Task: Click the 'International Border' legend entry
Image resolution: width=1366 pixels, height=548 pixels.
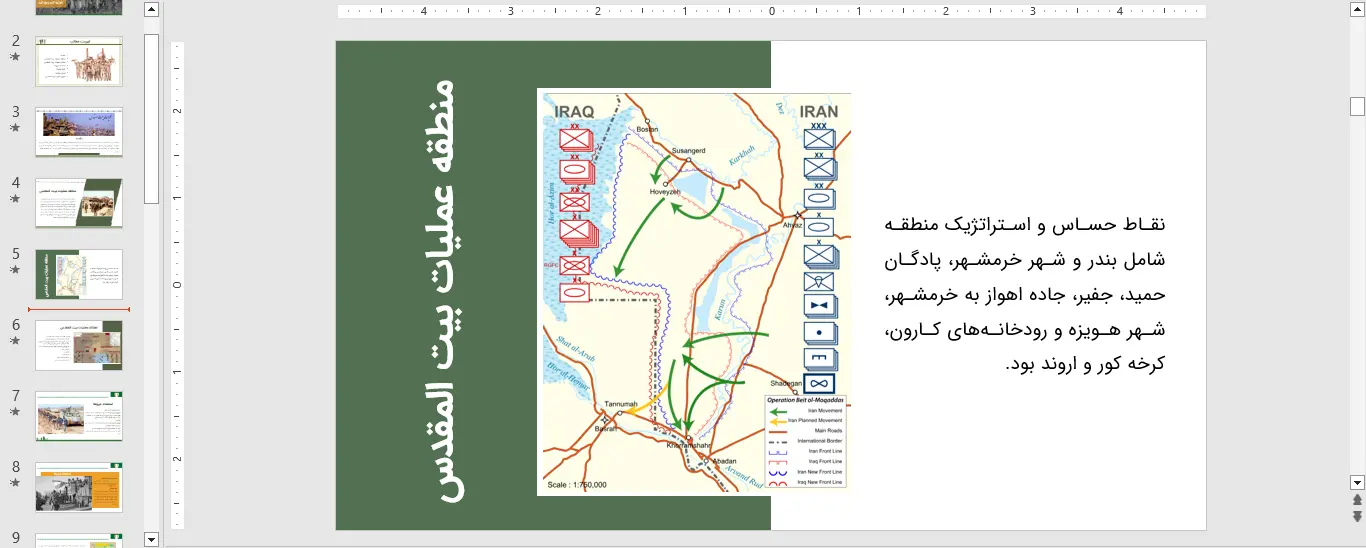Action: [820, 441]
